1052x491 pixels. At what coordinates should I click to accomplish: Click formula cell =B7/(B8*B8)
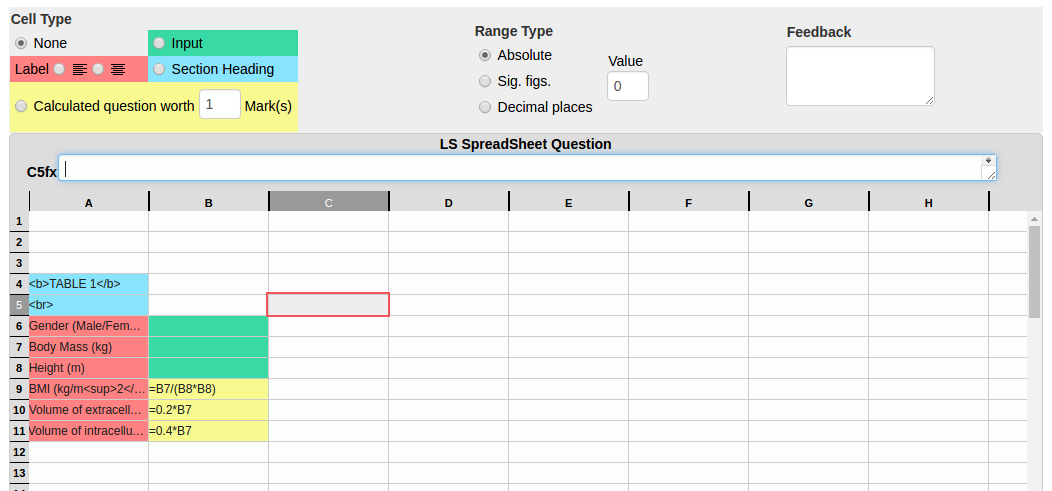pyautogui.click(x=209, y=389)
